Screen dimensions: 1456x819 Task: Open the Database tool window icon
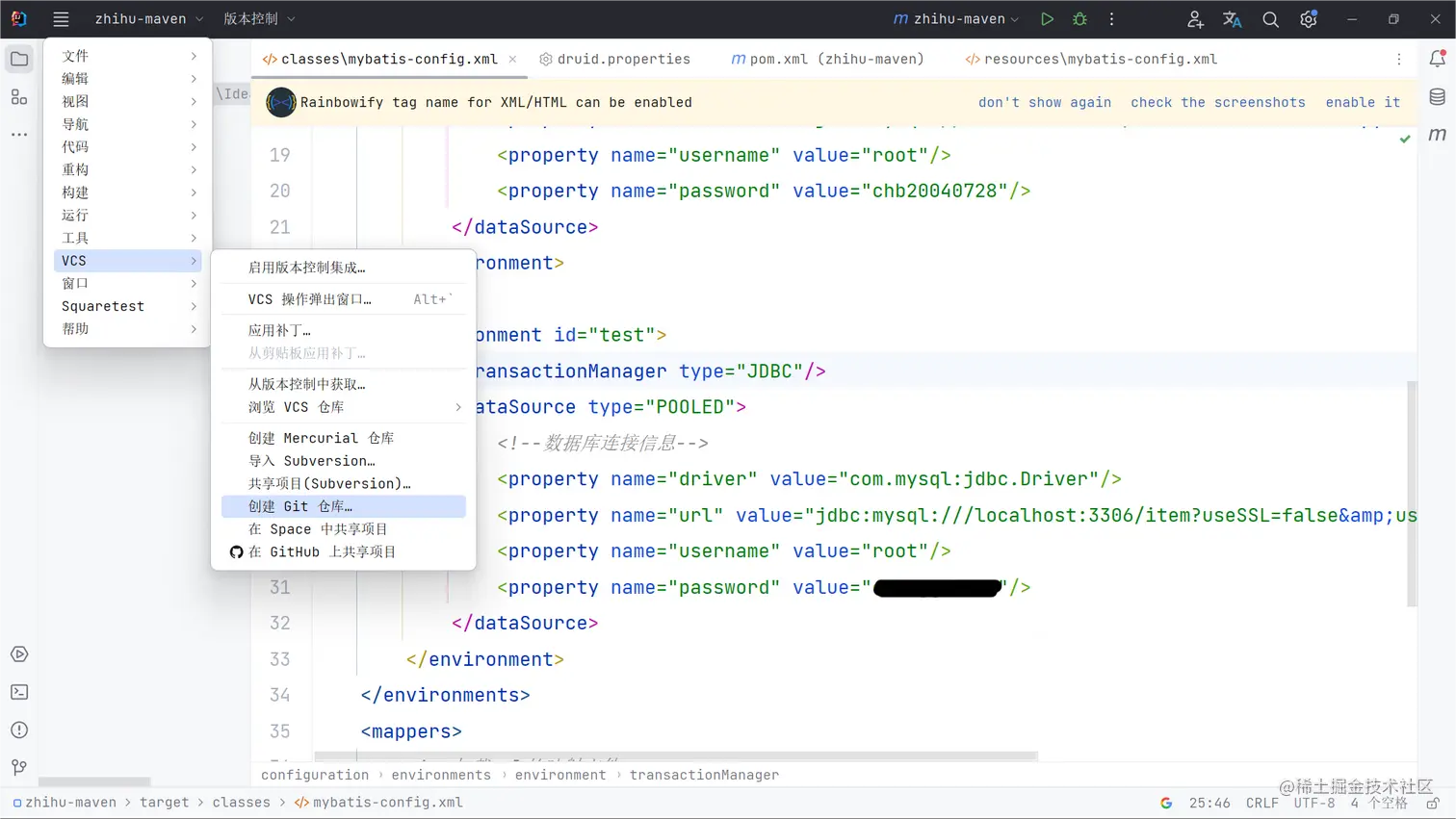(1437, 97)
